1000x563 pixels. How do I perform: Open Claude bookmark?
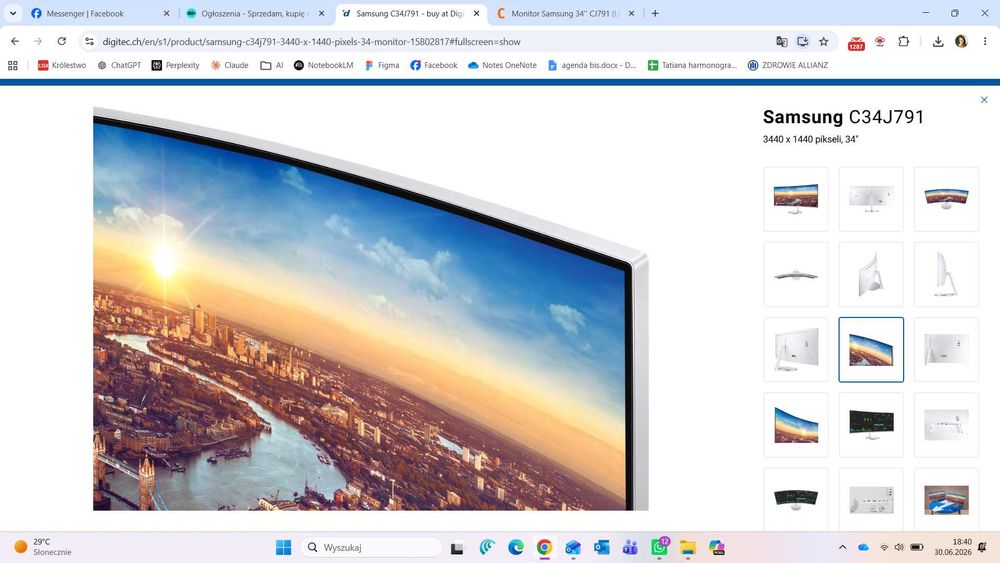230,65
